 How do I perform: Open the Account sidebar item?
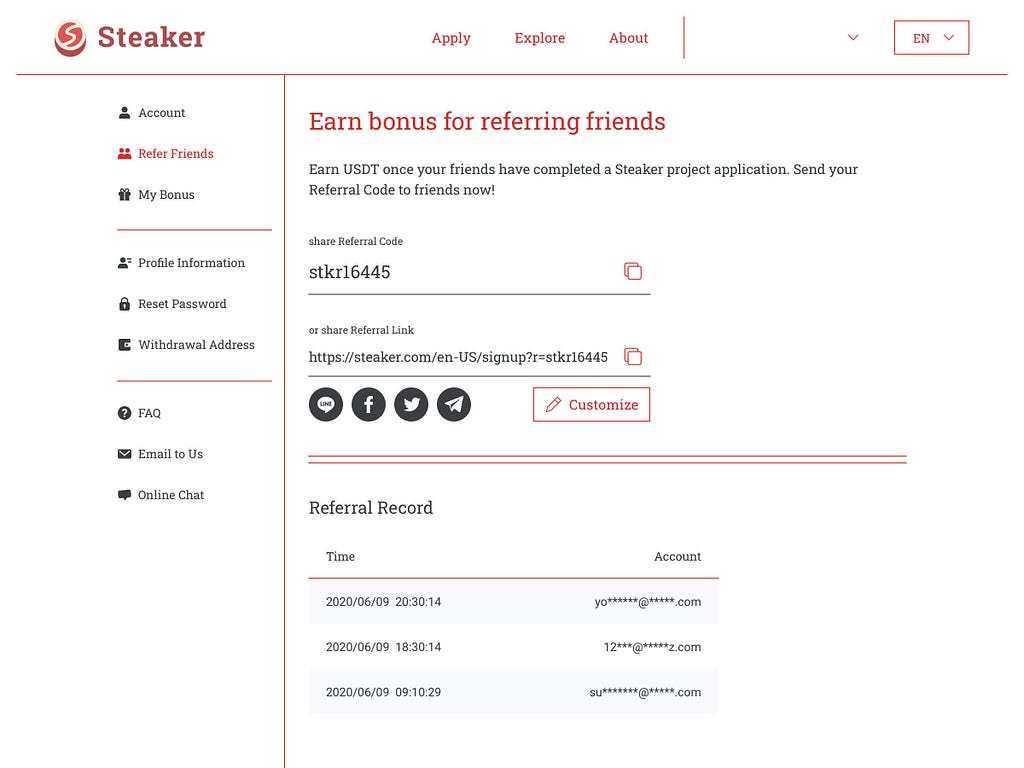(152, 113)
